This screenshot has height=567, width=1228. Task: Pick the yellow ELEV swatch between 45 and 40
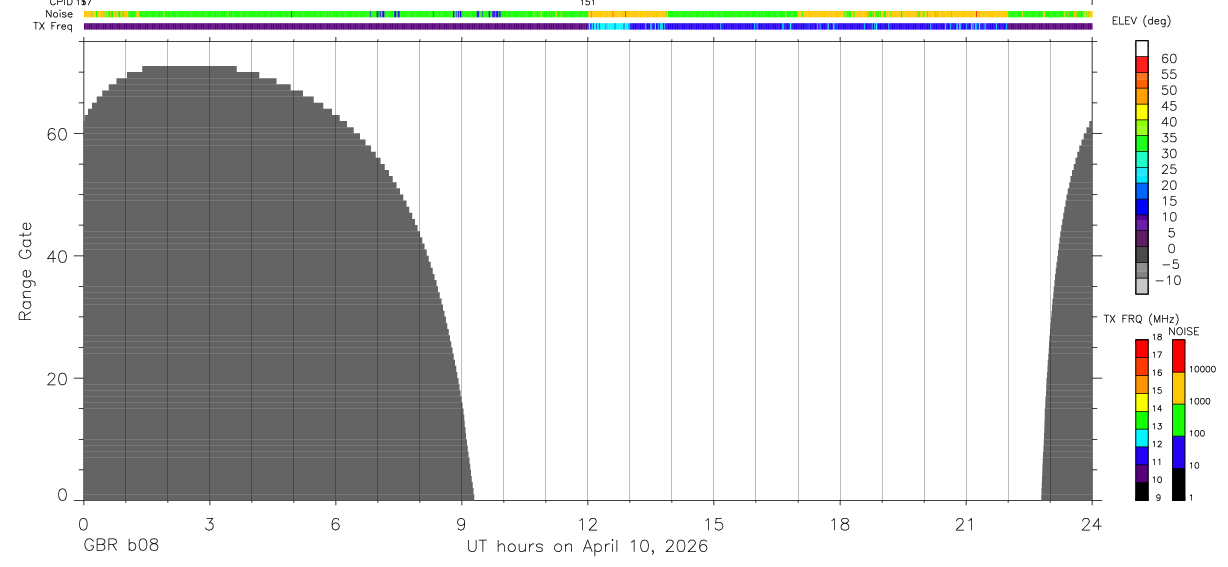click(x=1142, y=113)
